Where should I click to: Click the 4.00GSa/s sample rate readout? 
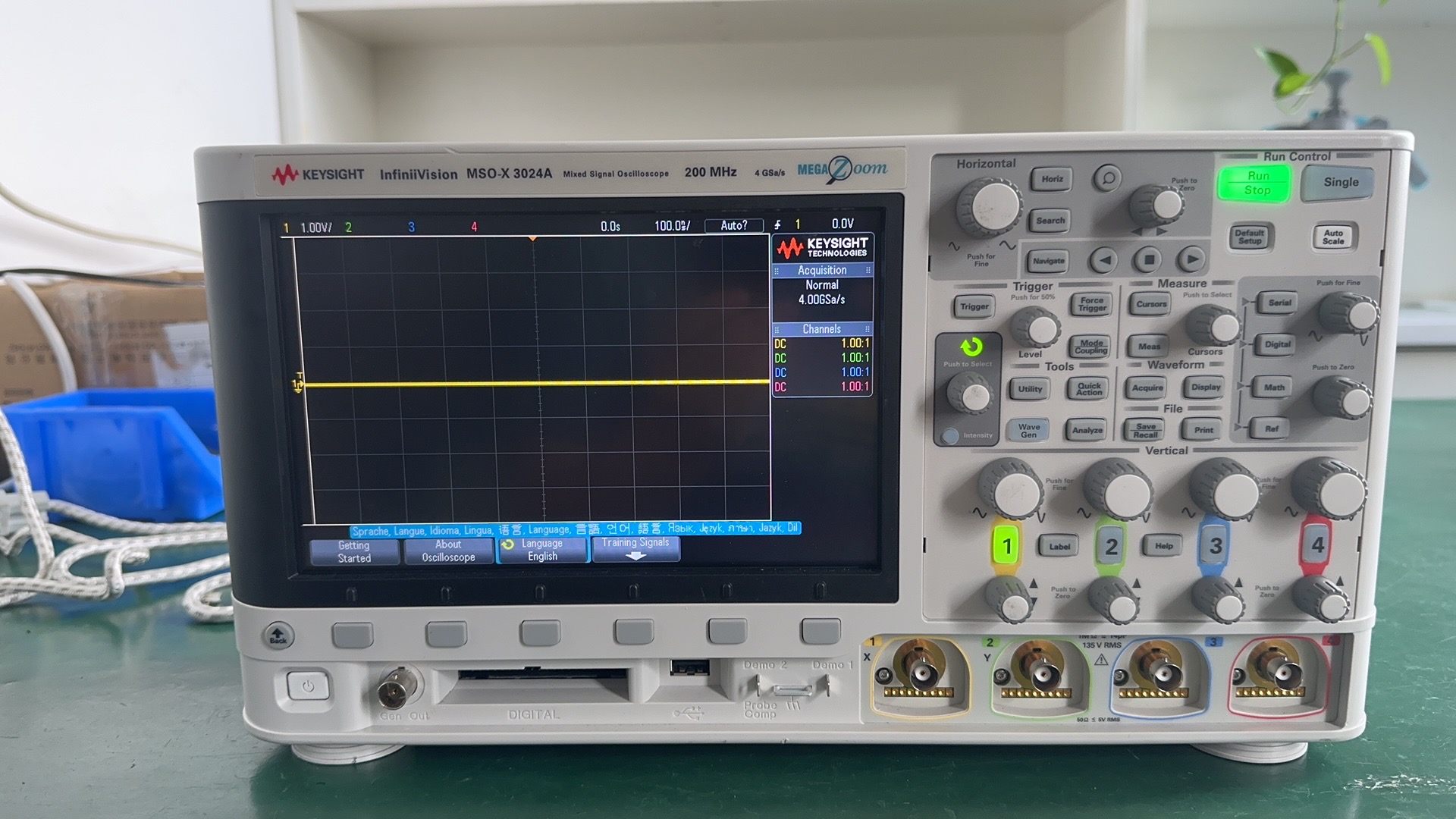click(x=821, y=300)
